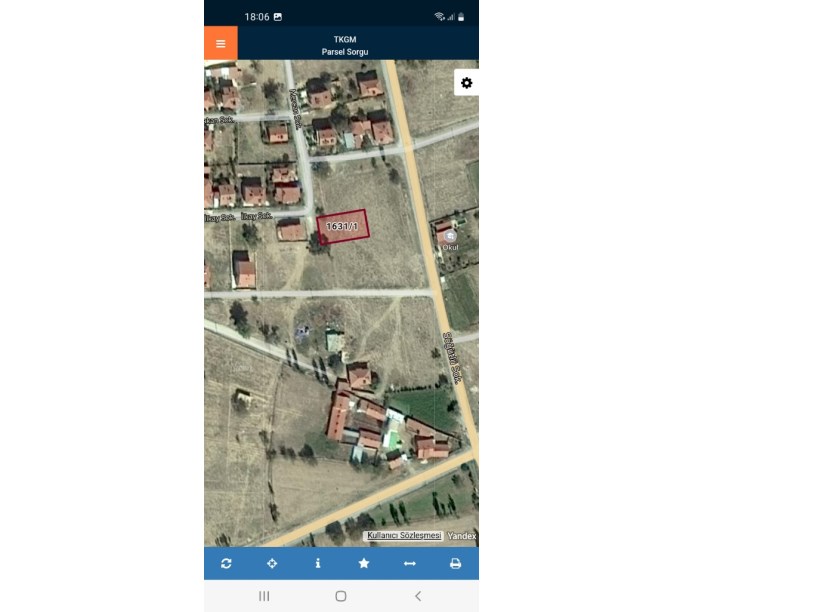The image size is (816, 612).
Task: Tap the TKGM Parsel Sorgu title
Action: pyautogui.click(x=345, y=45)
